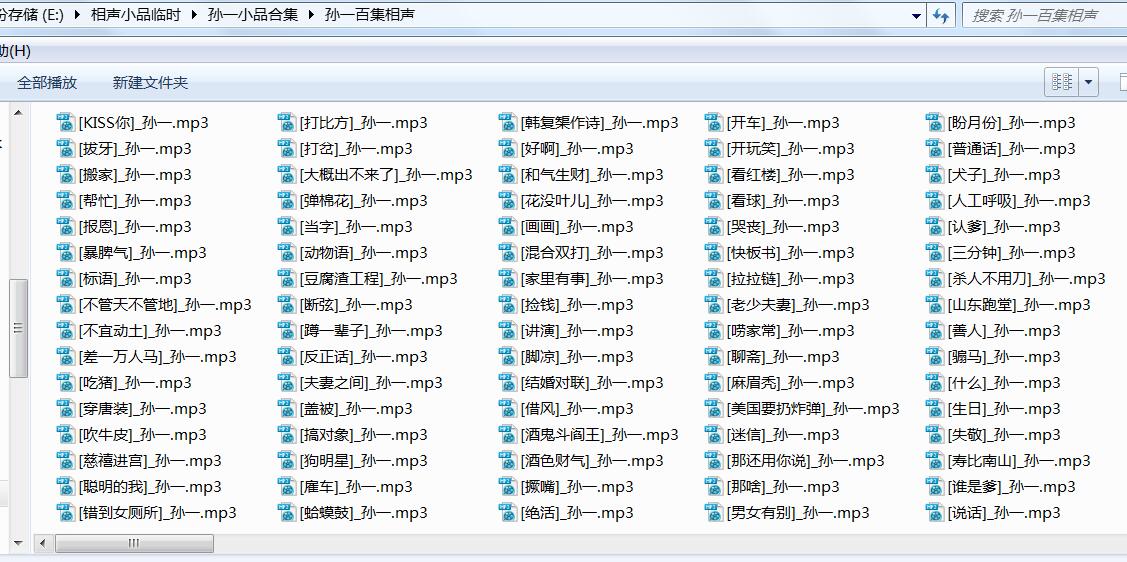
Task: Click the MP3 icon of [弹棉花]_孙一.mp3
Action: 287,201
